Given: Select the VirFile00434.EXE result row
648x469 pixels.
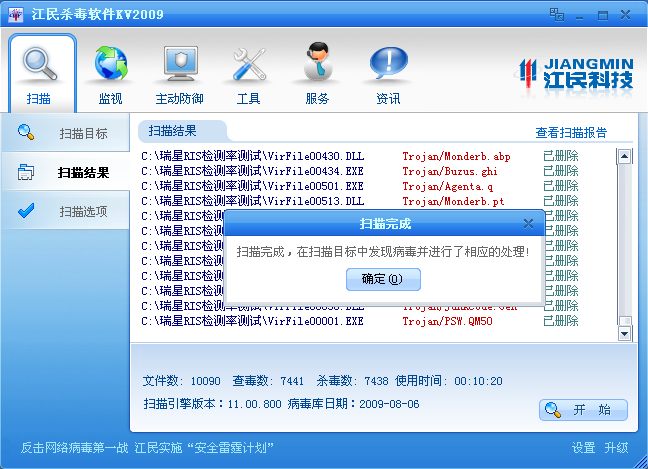Looking at the screenshot, I should (x=360, y=171).
